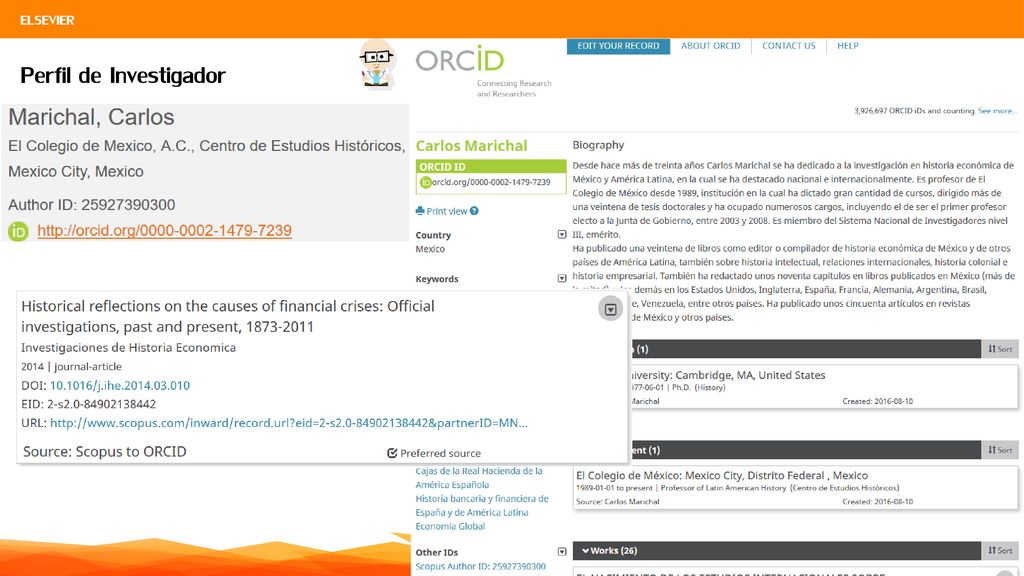Click the Author ID: 25927390300 text
This screenshot has width=1024, height=576.
coord(91,205)
